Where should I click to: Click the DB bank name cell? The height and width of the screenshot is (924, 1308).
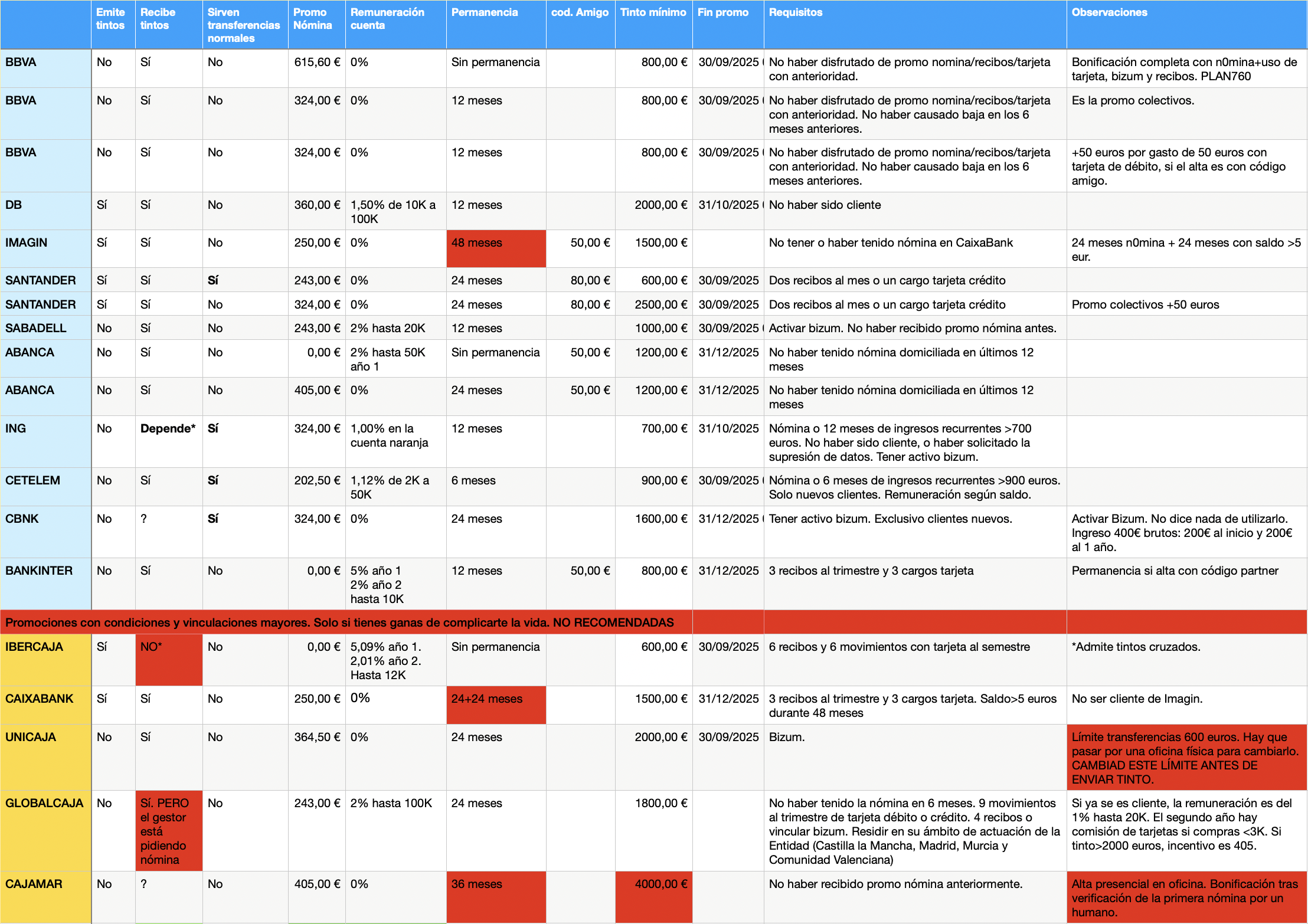46,211
